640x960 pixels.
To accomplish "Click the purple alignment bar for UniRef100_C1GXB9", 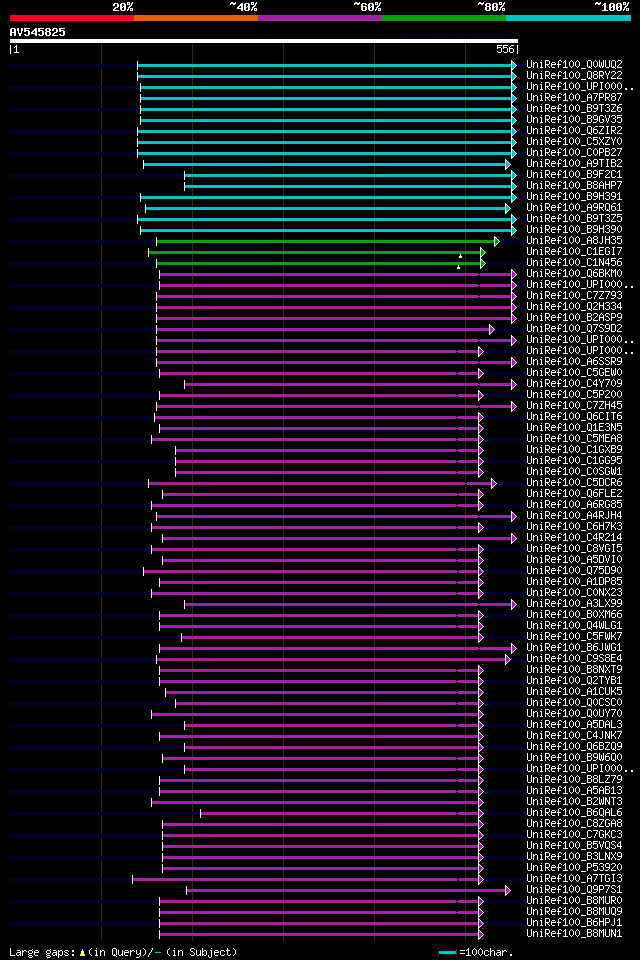I will click(x=329, y=450).
